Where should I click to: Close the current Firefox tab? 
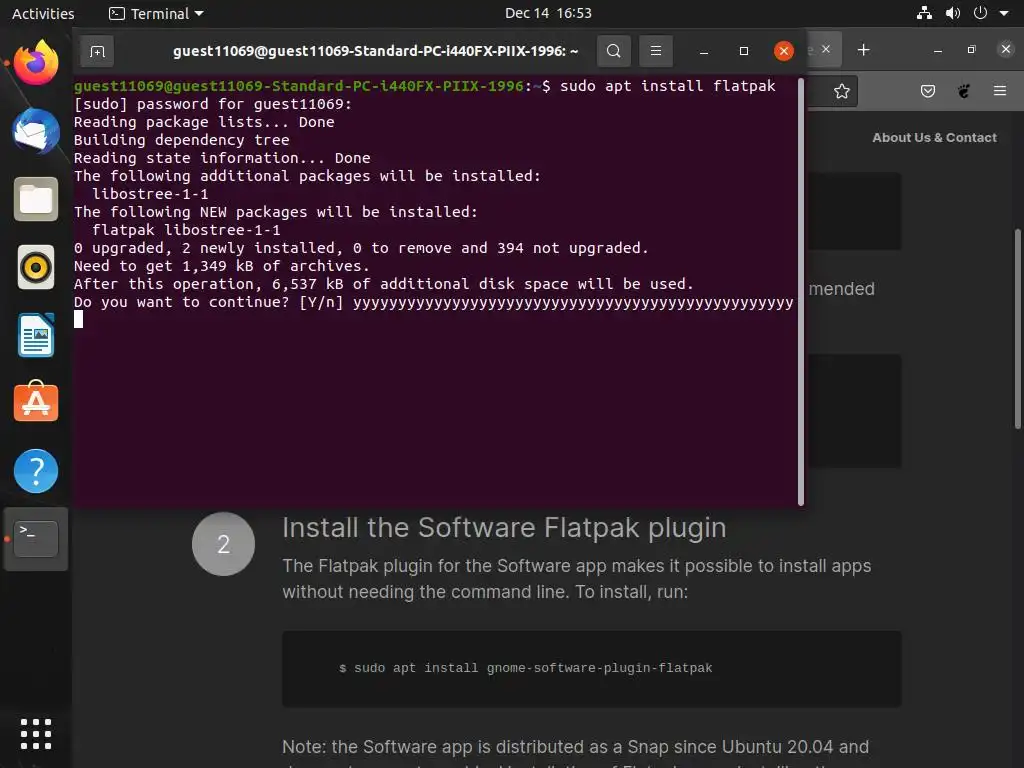click(x=825, y=49)
